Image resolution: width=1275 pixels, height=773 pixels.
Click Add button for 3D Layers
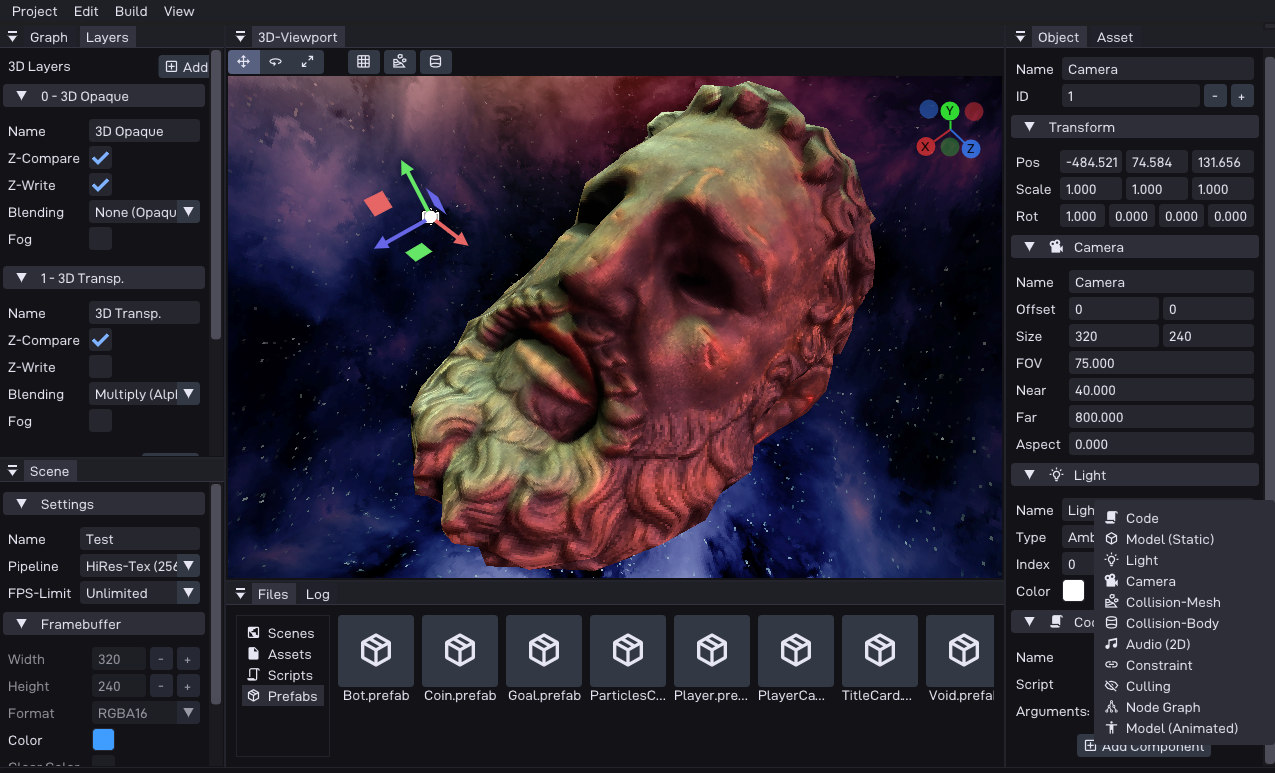point(186,67)
